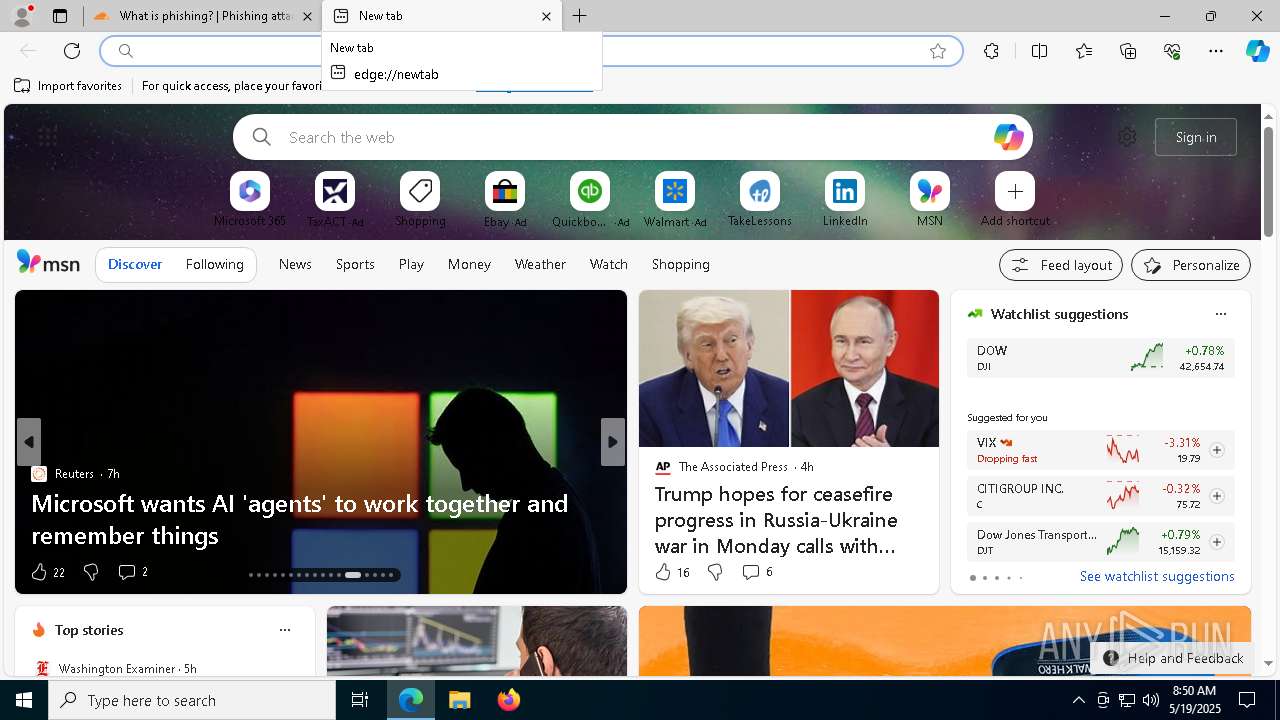1280x720 pixels.
Task: Open Top stories more options
Action: [285, 630]
